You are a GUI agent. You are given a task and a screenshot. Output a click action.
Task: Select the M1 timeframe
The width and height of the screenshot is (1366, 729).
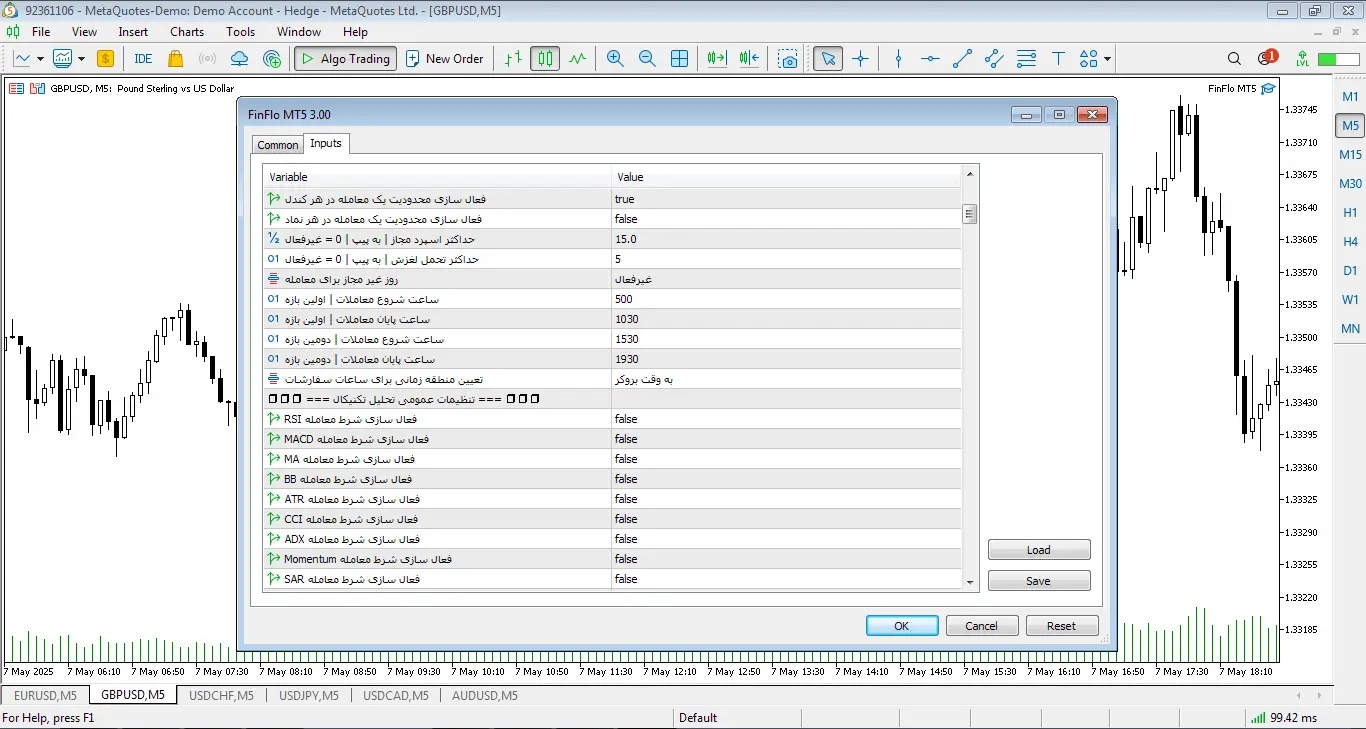(x=1350, y=97)
